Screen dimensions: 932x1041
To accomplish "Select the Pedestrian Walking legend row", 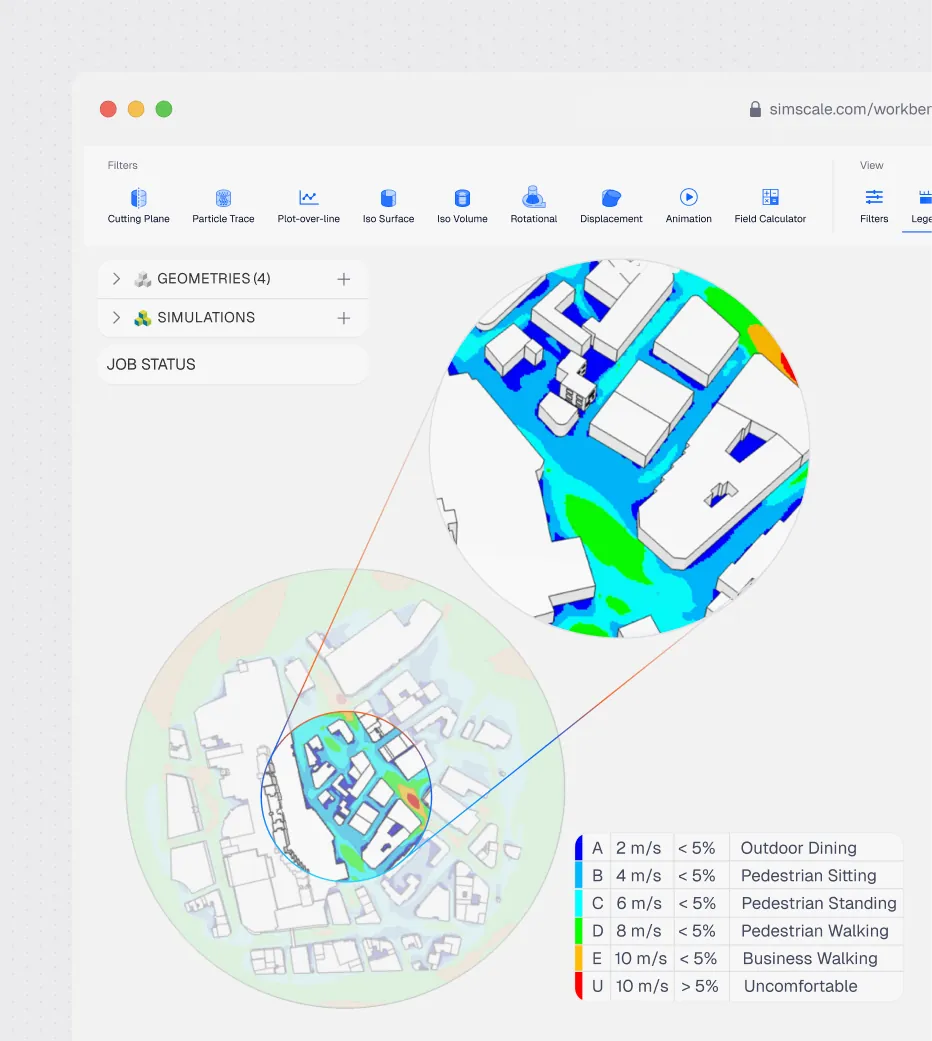I will [x=739, y=931].
